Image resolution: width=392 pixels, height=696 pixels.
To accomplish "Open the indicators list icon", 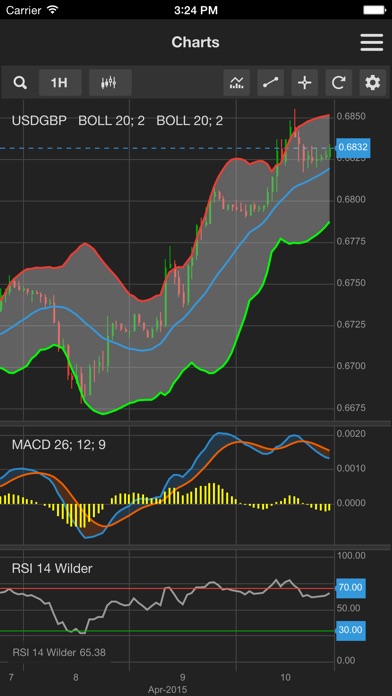I will tap(237, 83).
